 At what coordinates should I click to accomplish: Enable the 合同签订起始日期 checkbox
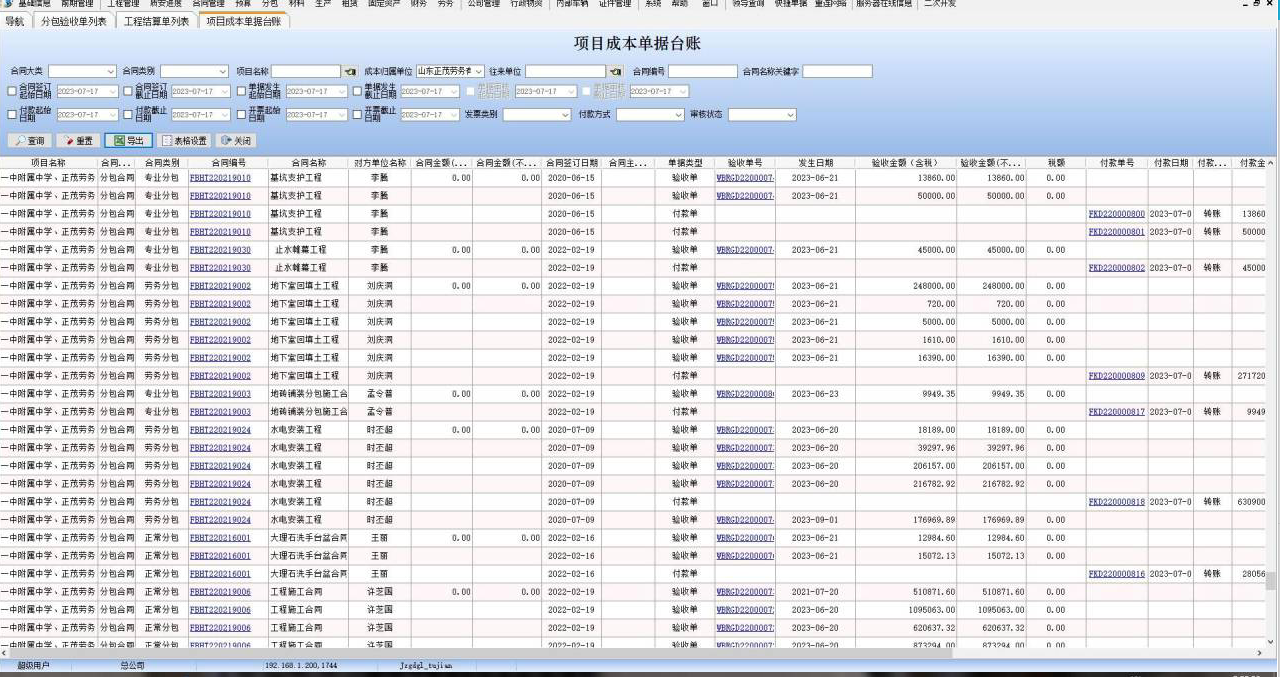12,91
